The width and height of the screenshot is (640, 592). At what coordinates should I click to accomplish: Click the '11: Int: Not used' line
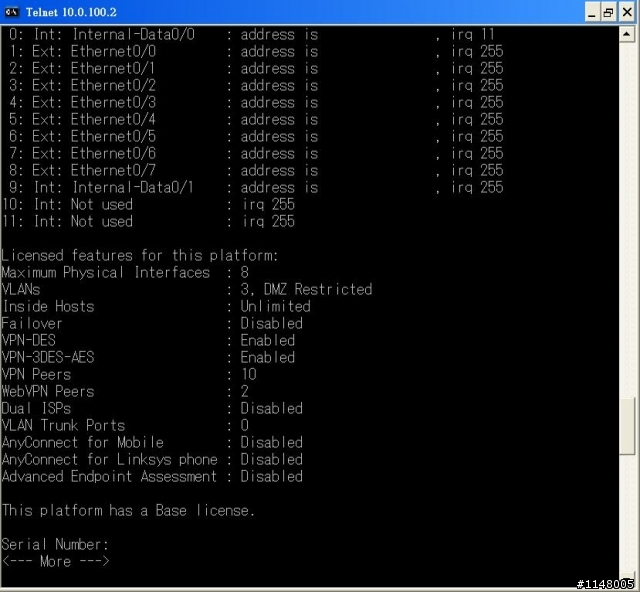pyautogui.click(x=149, y=221)
